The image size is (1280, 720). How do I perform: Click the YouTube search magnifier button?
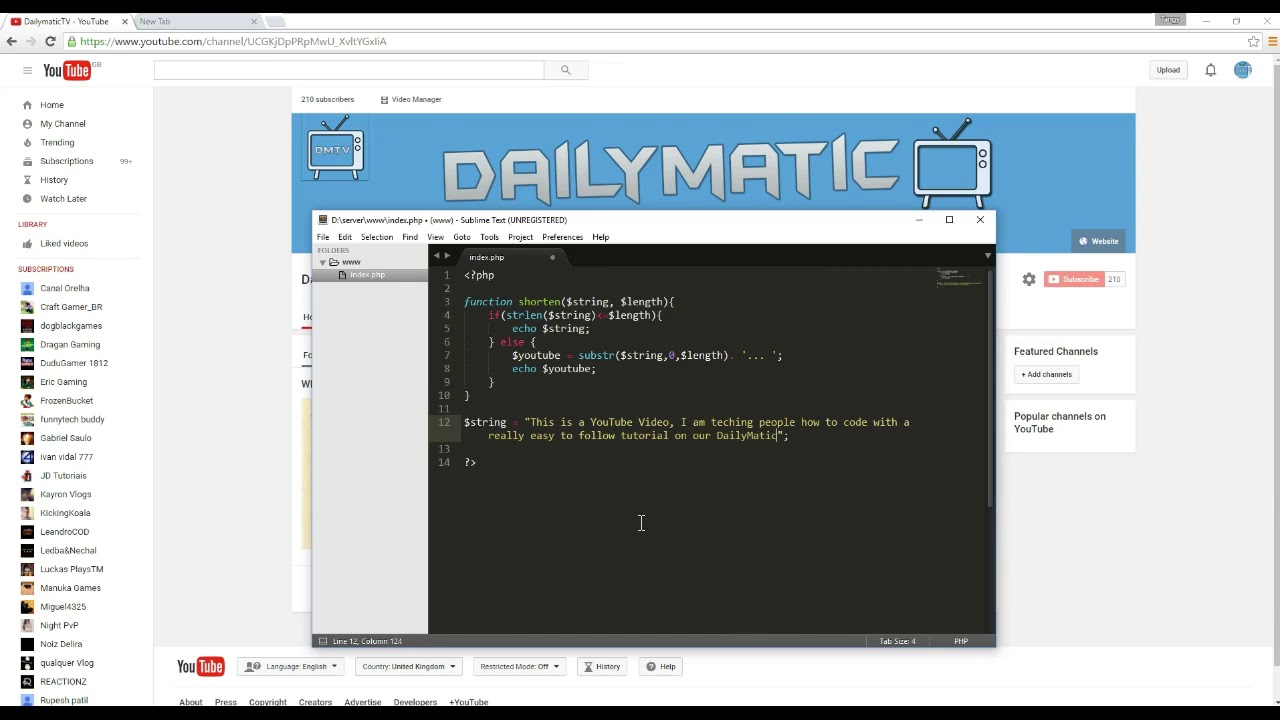pyautogui.click(x=565, y=70)
